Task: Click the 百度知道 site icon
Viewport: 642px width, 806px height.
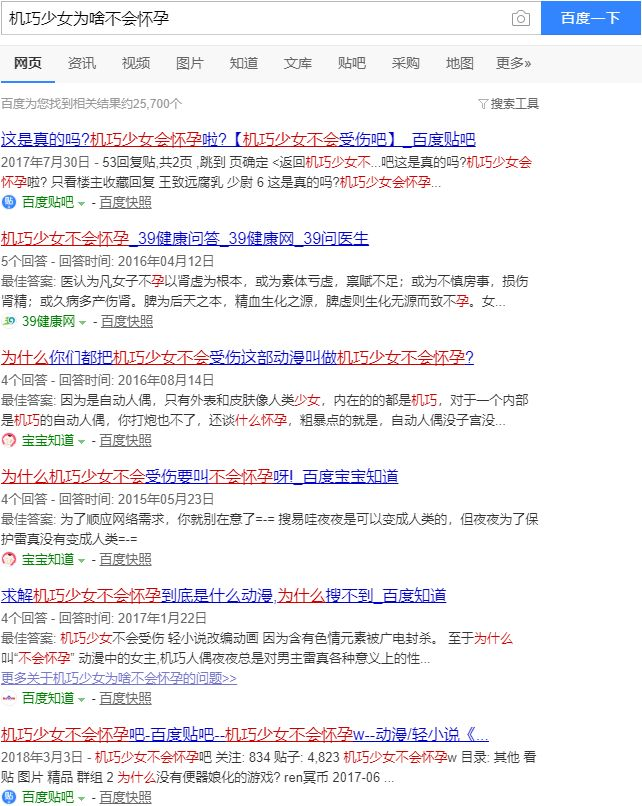Action: tap(9, 699)
